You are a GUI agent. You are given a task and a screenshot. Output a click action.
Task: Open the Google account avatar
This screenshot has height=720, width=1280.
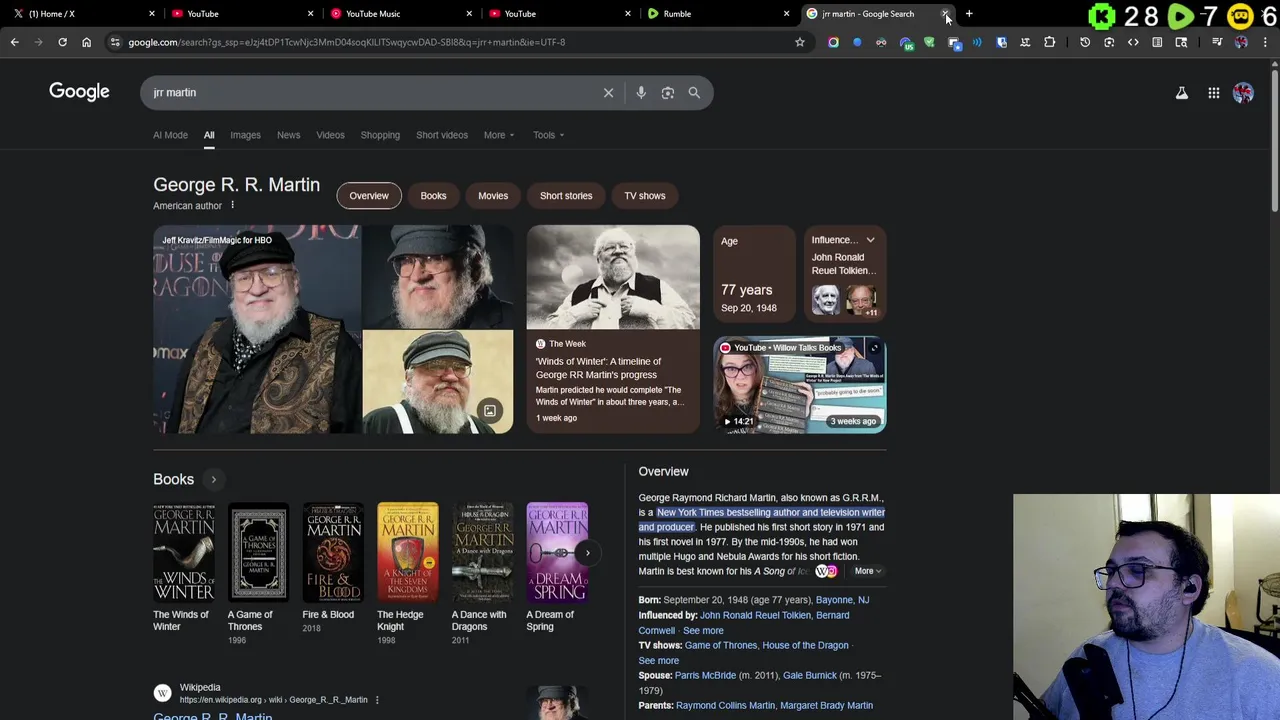click(1243, 93)
